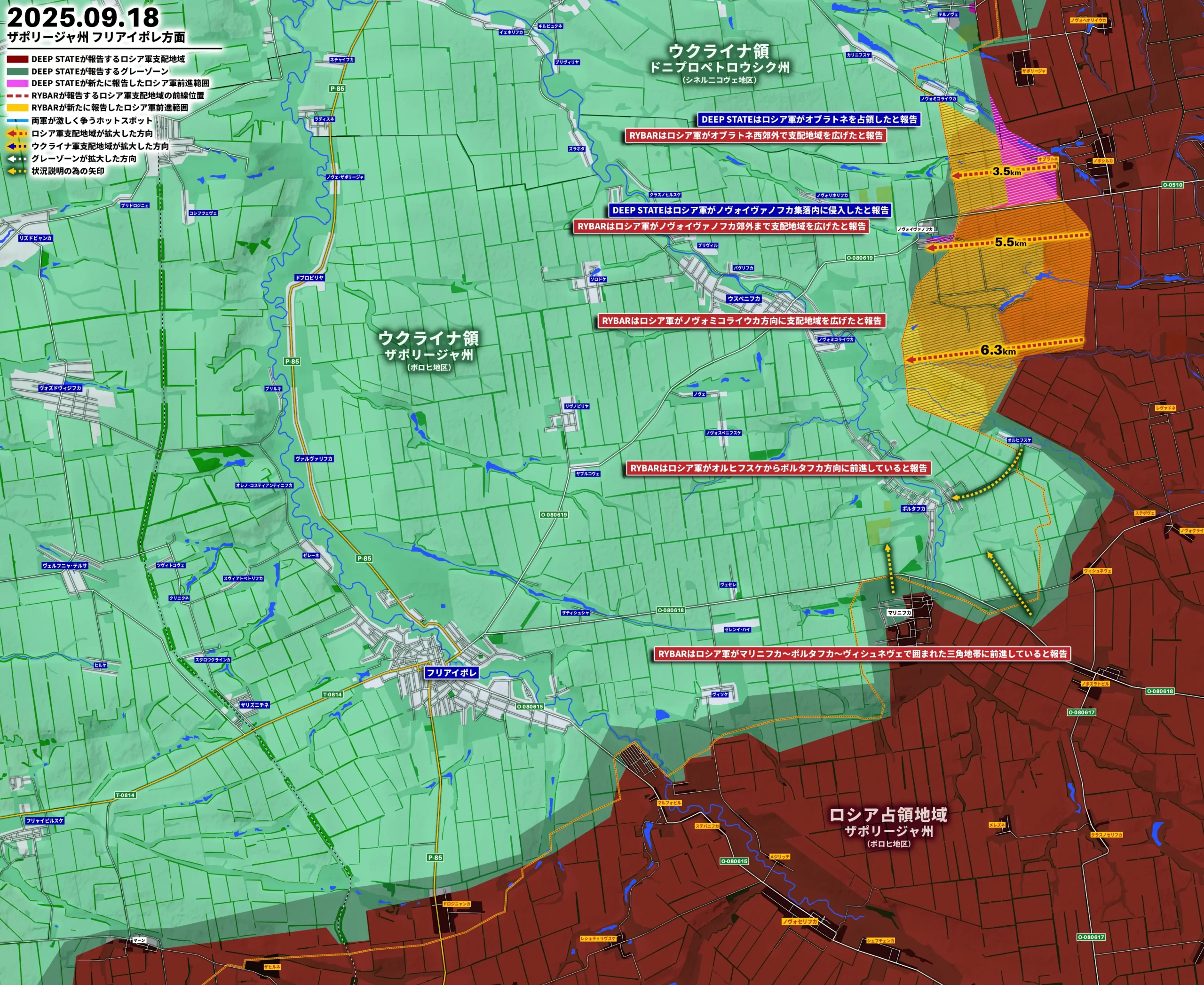Click the magenta new-advance legend swatch
Image resolution: width=1204 pixels, height=985 pixels.
coord(17,83)
